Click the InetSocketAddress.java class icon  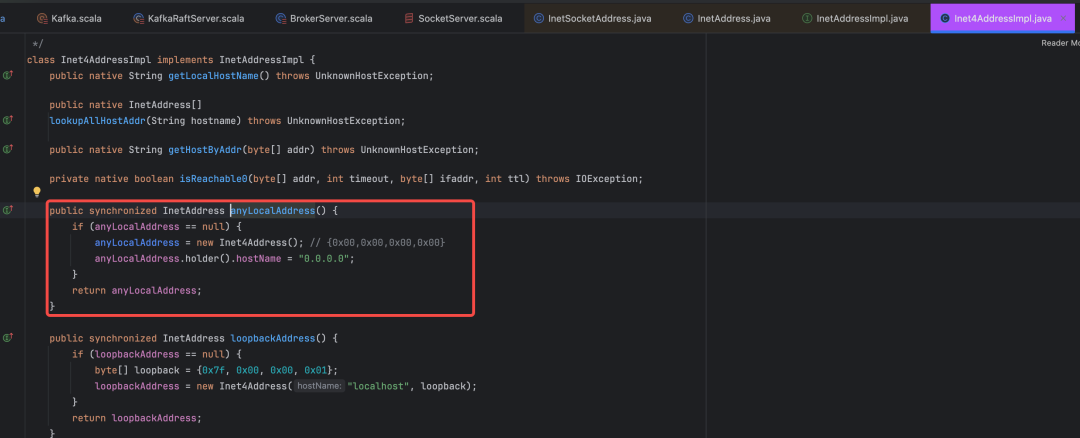point(539,19)
